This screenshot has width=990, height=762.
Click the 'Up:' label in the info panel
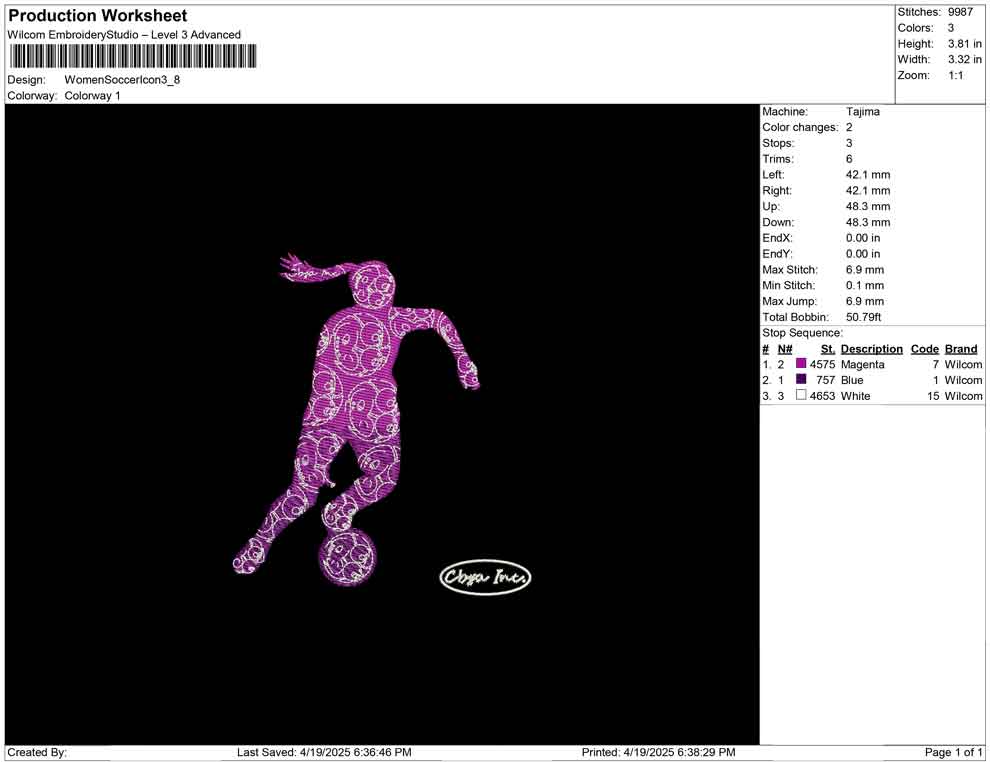click(771, 206)
